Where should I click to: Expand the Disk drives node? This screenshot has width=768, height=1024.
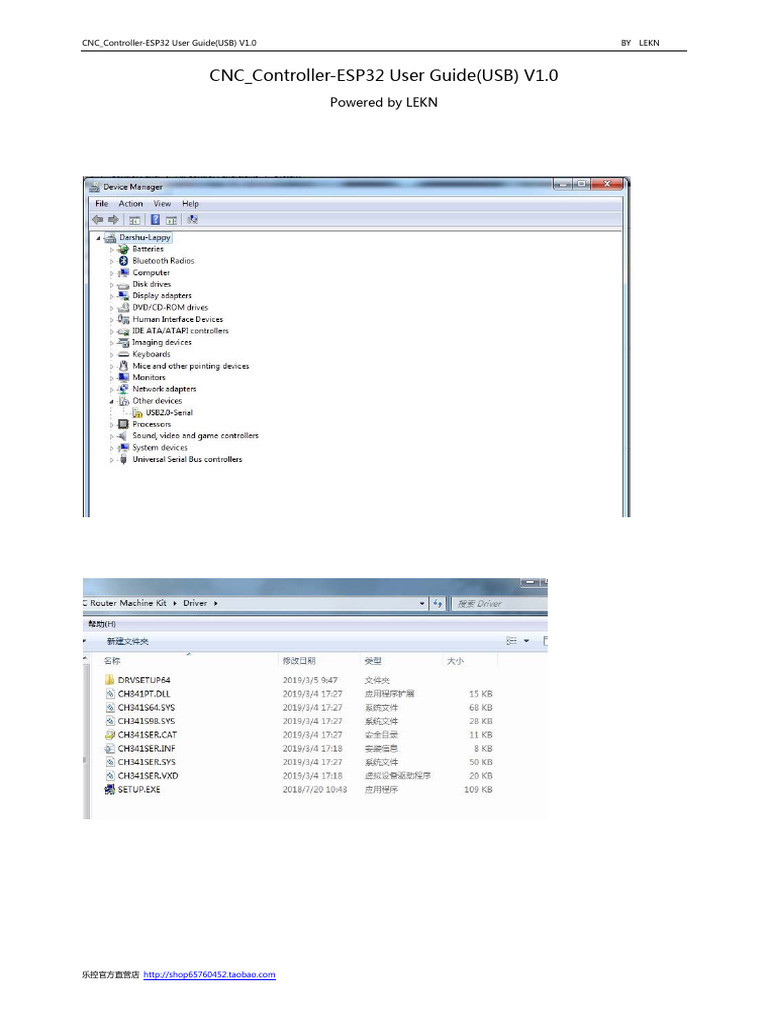tap(112, 285)
